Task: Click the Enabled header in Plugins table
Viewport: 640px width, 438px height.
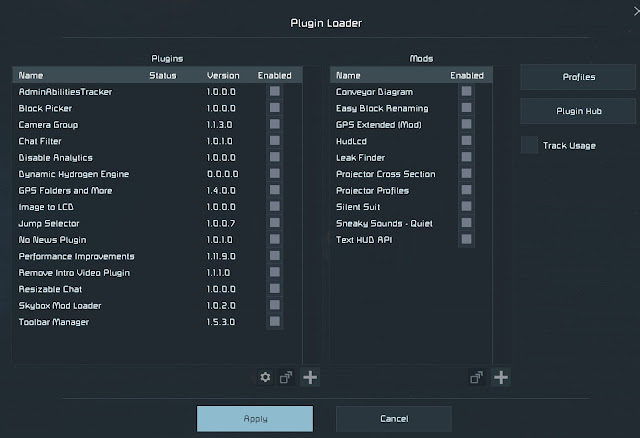Action: pos(274,76)
